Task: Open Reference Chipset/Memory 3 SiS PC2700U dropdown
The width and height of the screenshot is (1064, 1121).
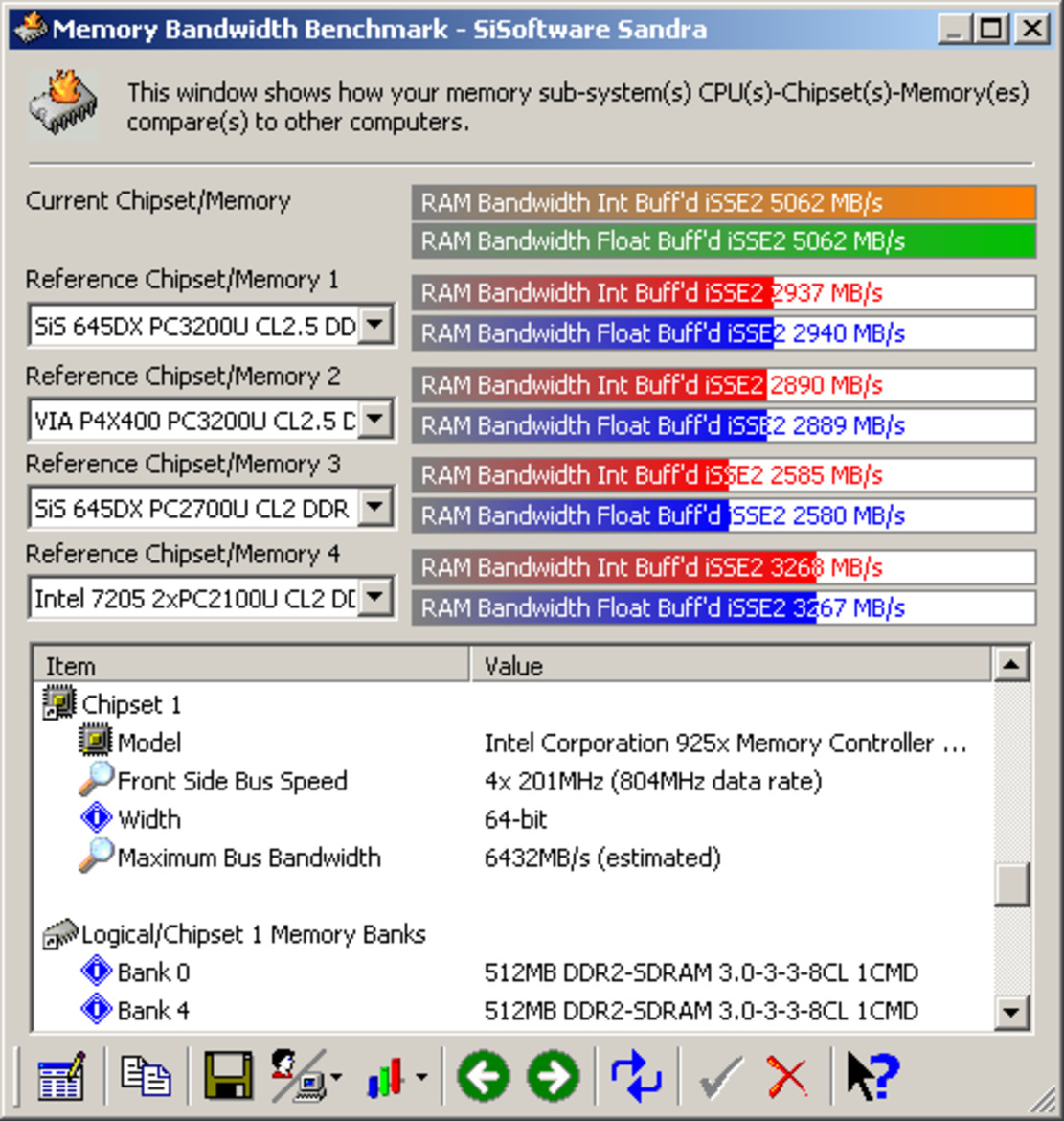Action: pos(375,509)
